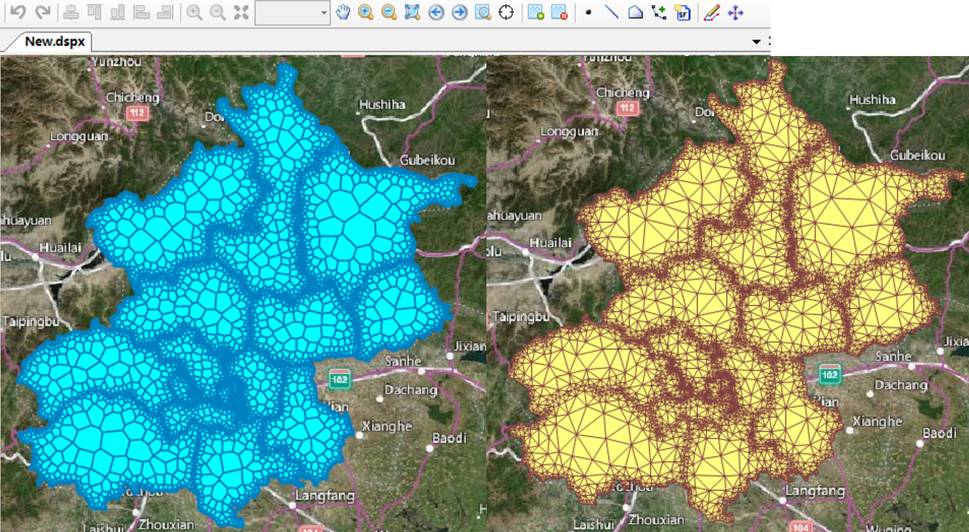
Task: Select the four-arrow move tool
Action: coord(736,13)
